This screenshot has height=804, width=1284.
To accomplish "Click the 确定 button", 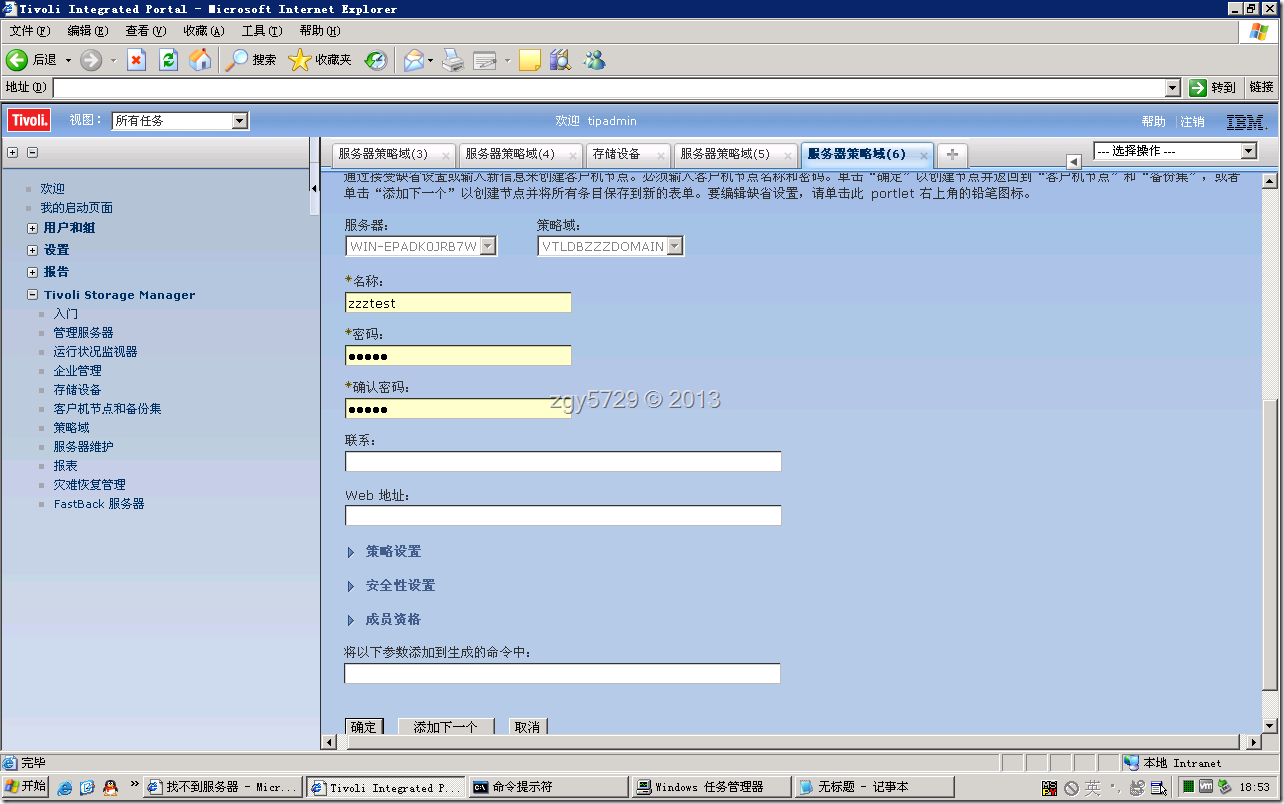I will 364,727.
